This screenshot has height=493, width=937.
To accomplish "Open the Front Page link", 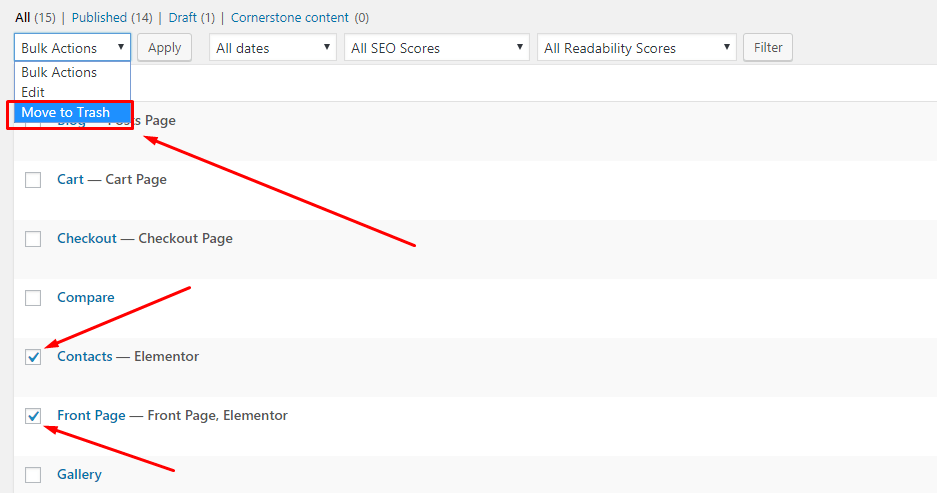I will pos(91,415).
